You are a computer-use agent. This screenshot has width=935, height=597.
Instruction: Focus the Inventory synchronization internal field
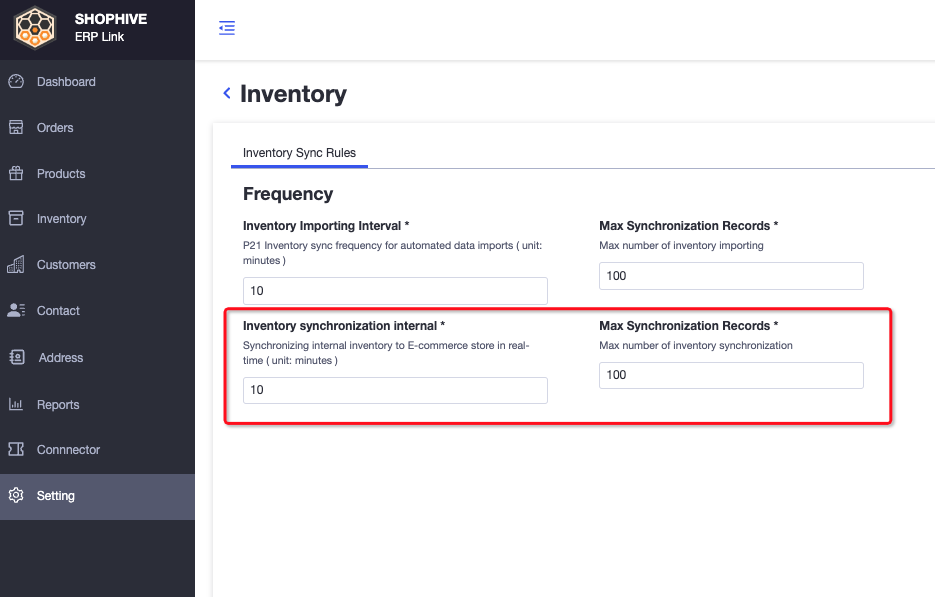[395, 390]
